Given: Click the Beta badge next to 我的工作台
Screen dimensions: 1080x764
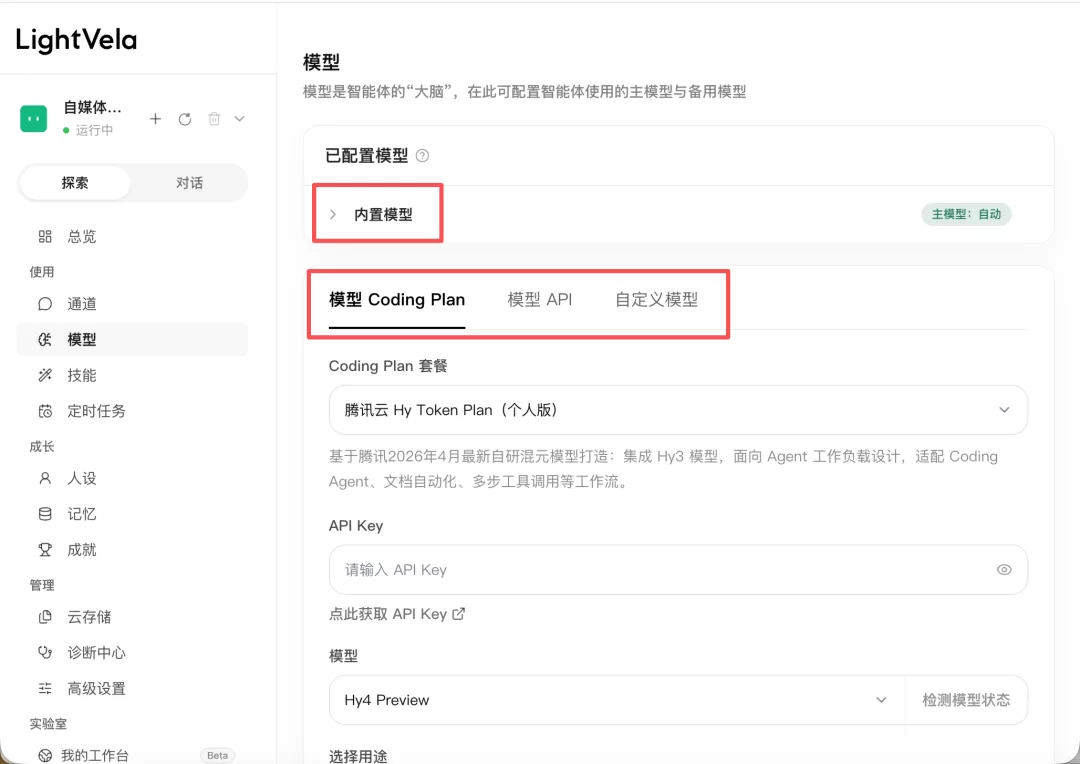Looking at the screenshot, I should click(217, 755).
